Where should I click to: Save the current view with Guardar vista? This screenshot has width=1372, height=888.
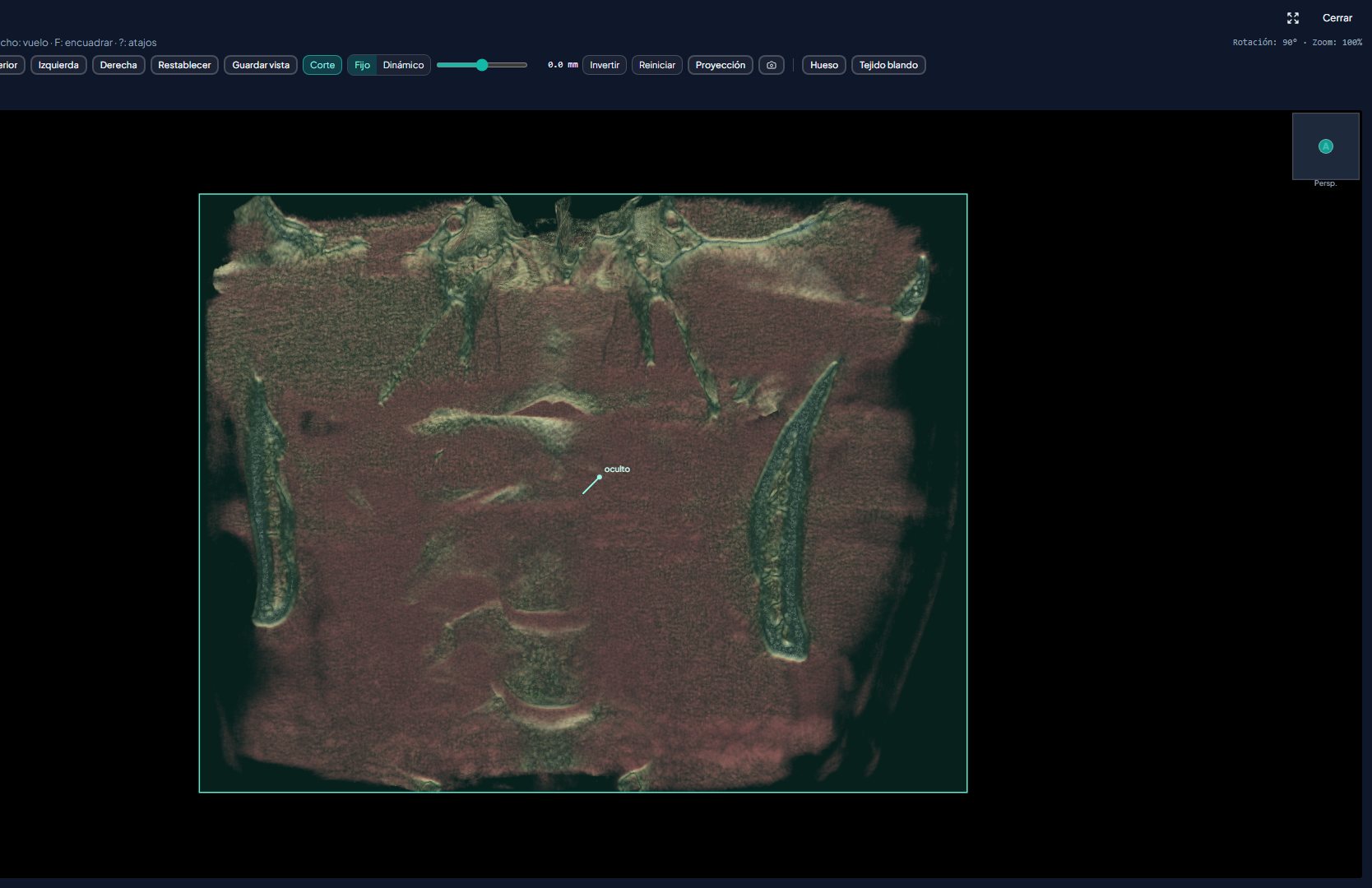point(261,65)
